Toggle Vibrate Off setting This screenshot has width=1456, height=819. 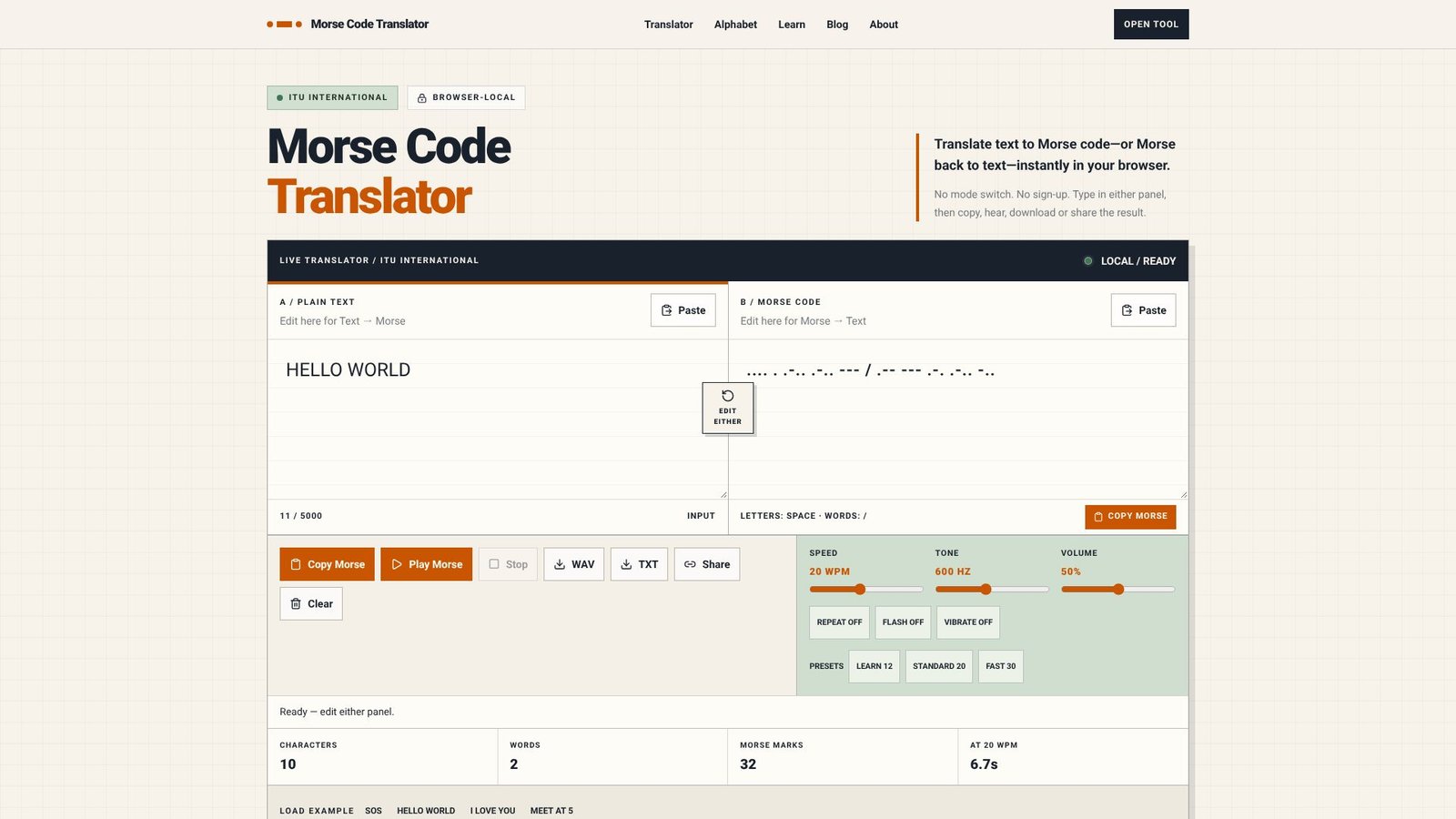click(968, 622)
